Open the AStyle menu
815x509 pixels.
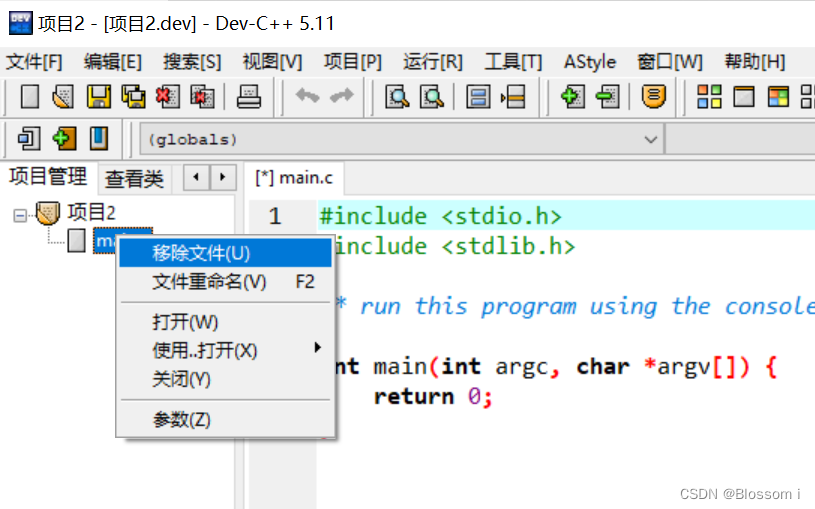pos(590,62)
